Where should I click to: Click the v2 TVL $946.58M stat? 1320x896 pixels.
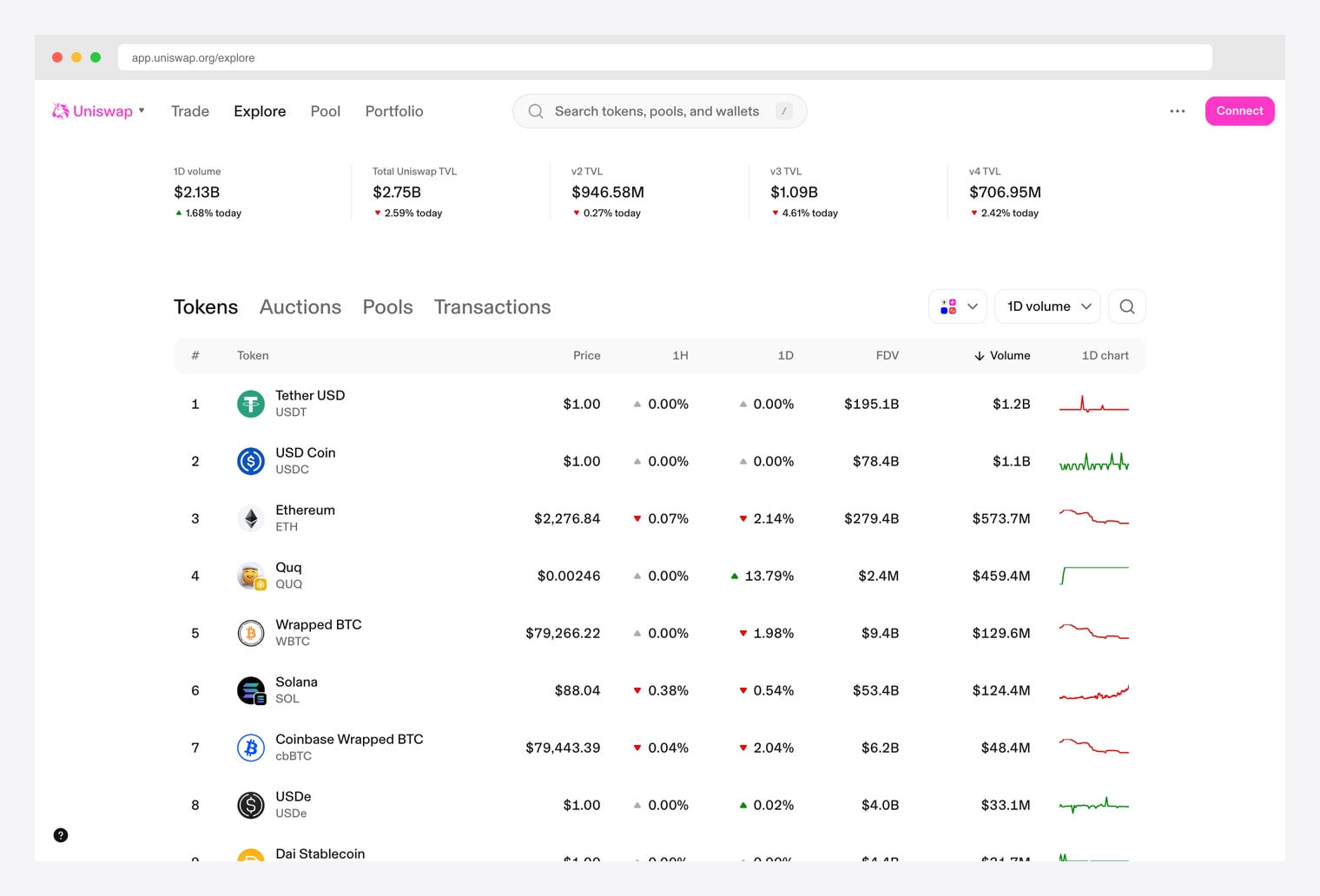click(x=608, y=192)
